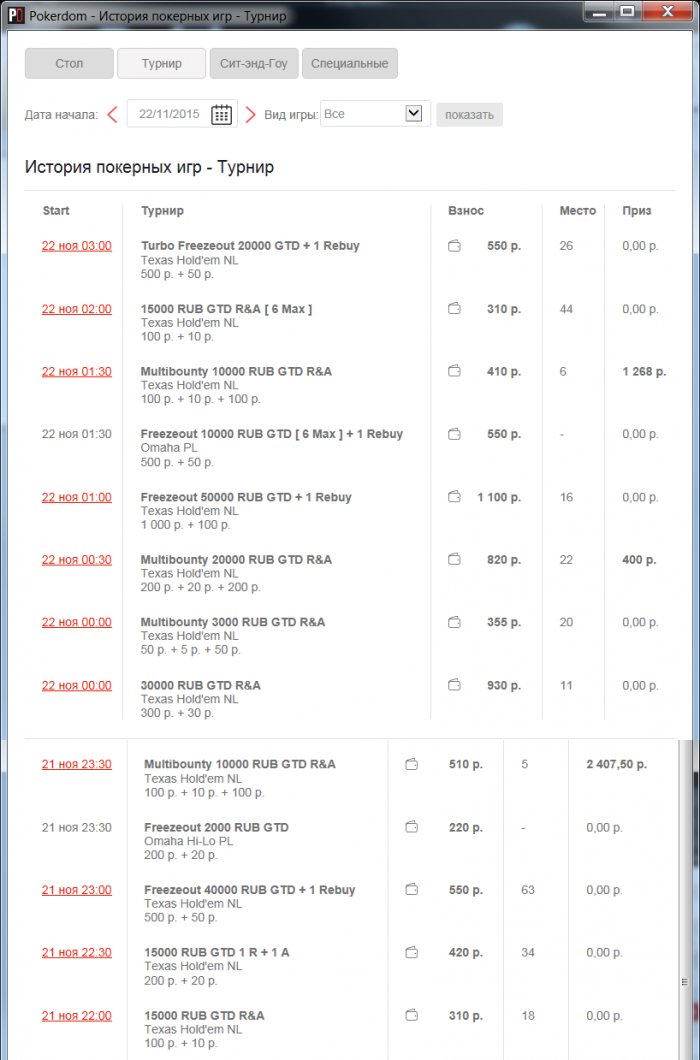This screenshot has height=1060, width=700.
Task: Expand the Вид игры dropdown
Action: [414, 114]
